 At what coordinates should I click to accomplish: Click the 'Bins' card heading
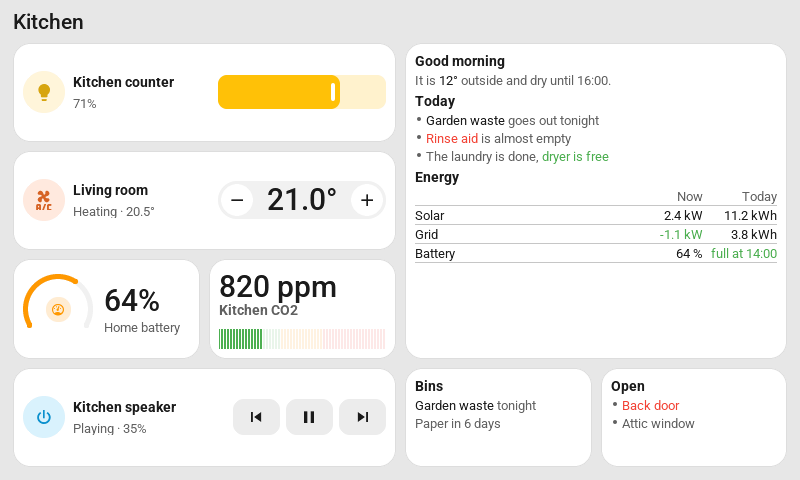(429, 386)
